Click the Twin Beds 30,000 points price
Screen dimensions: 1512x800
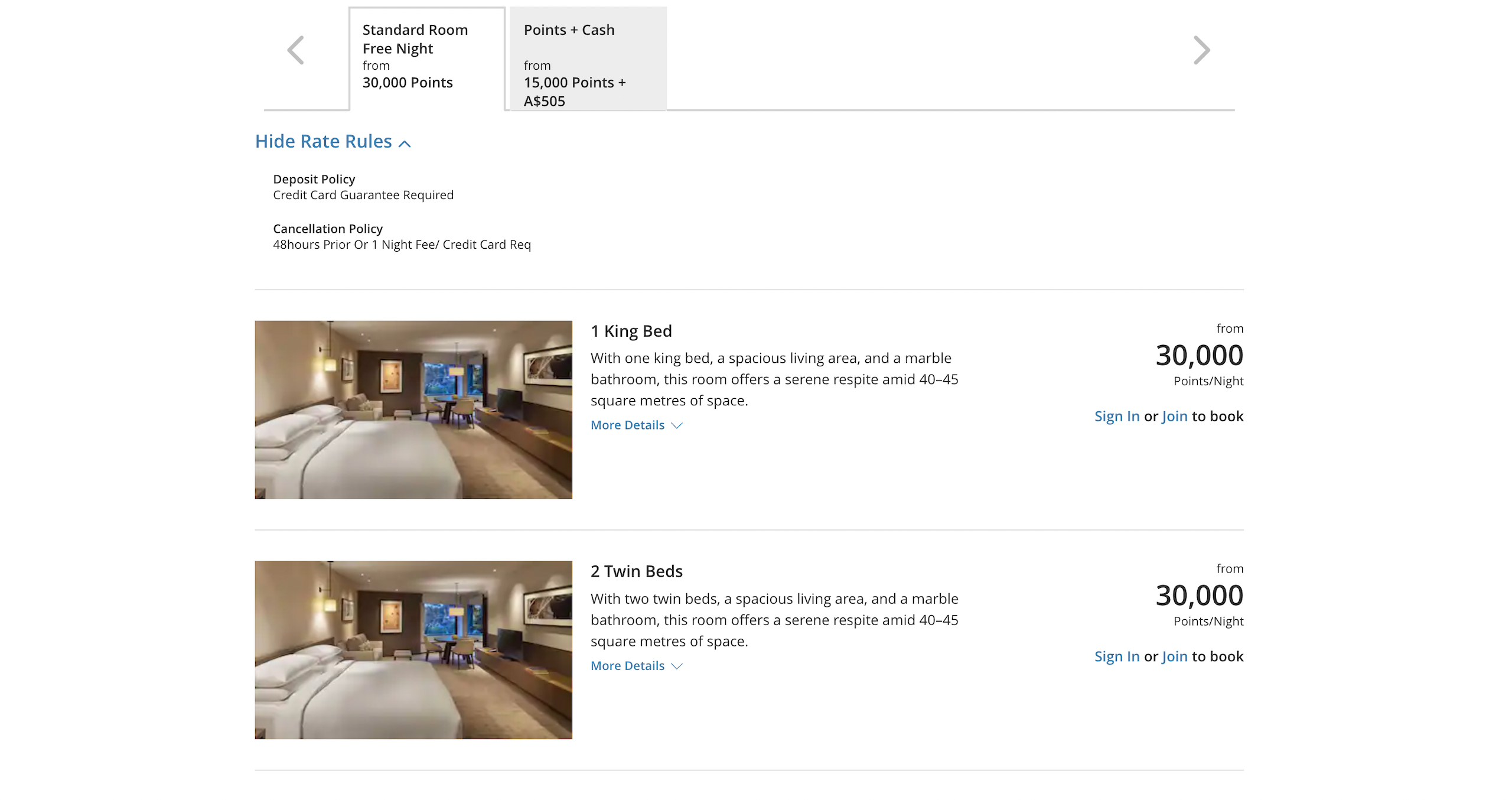[x=1199, y=595]
